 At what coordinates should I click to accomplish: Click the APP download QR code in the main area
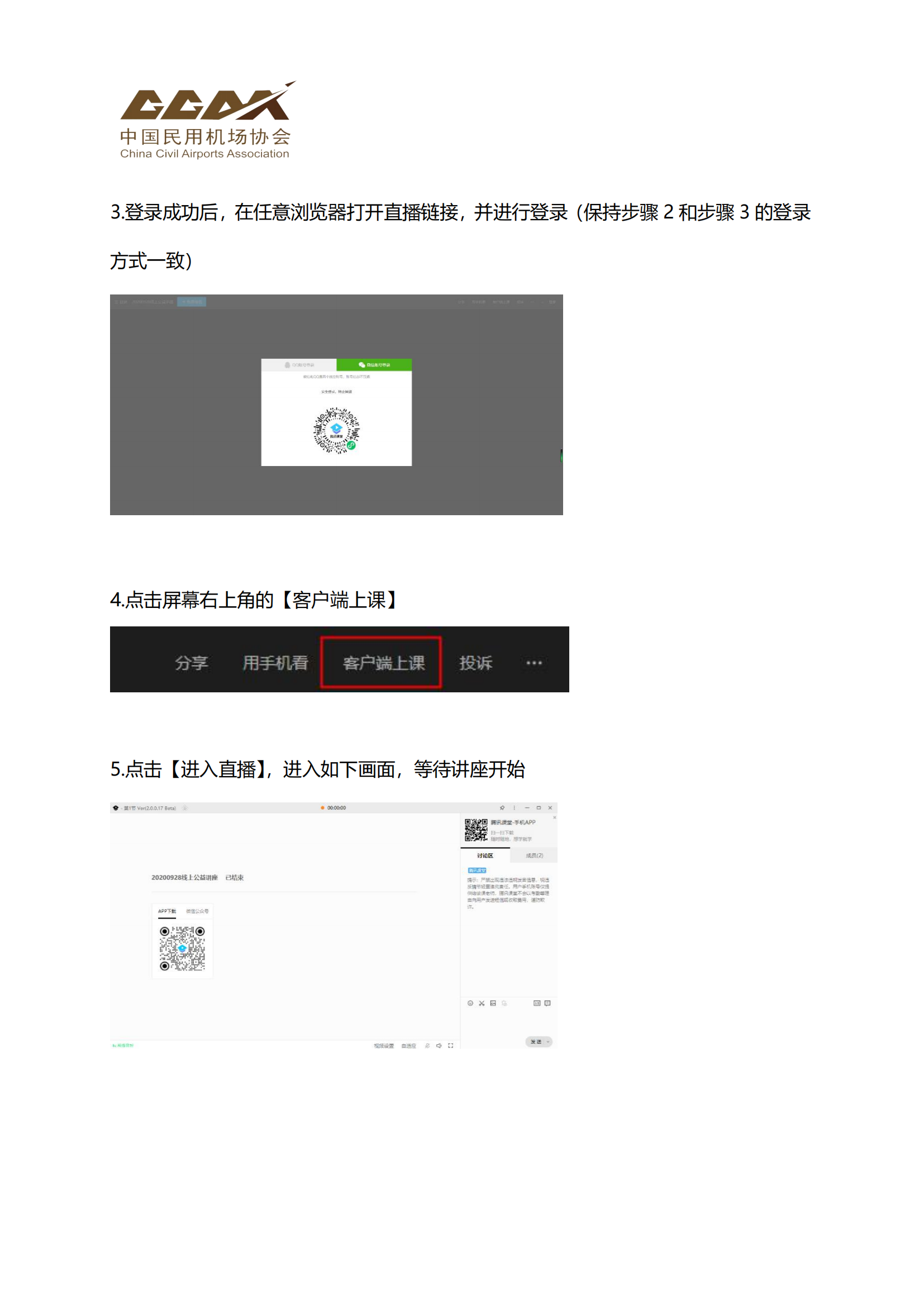[x=182, y=948]
